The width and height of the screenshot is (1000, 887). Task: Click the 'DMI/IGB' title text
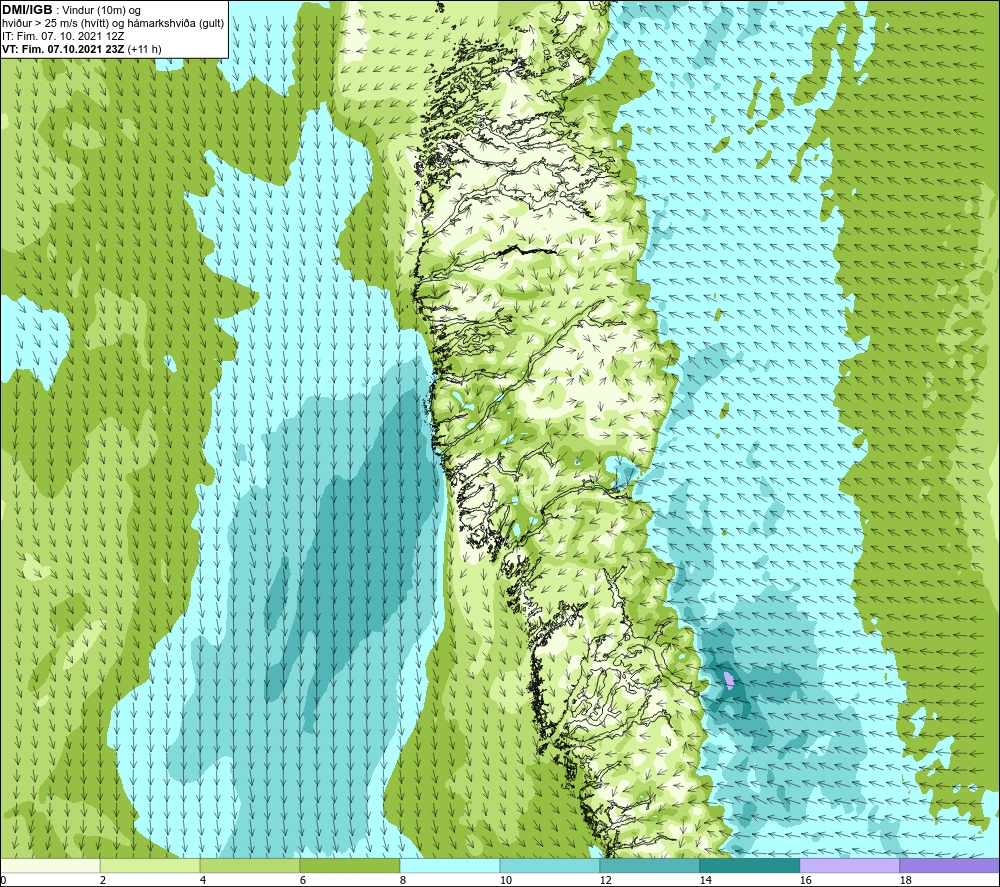click(27, 10)
